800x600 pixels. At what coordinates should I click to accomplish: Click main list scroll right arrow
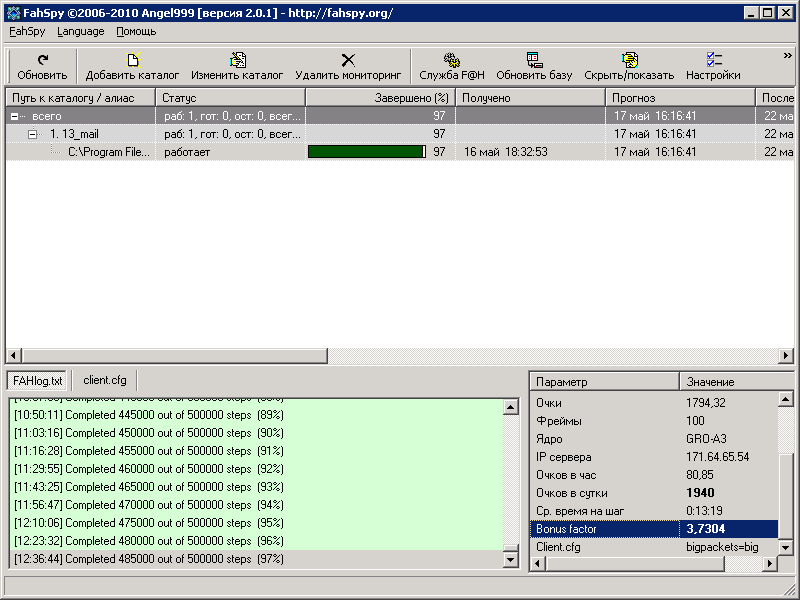(786, 356)
